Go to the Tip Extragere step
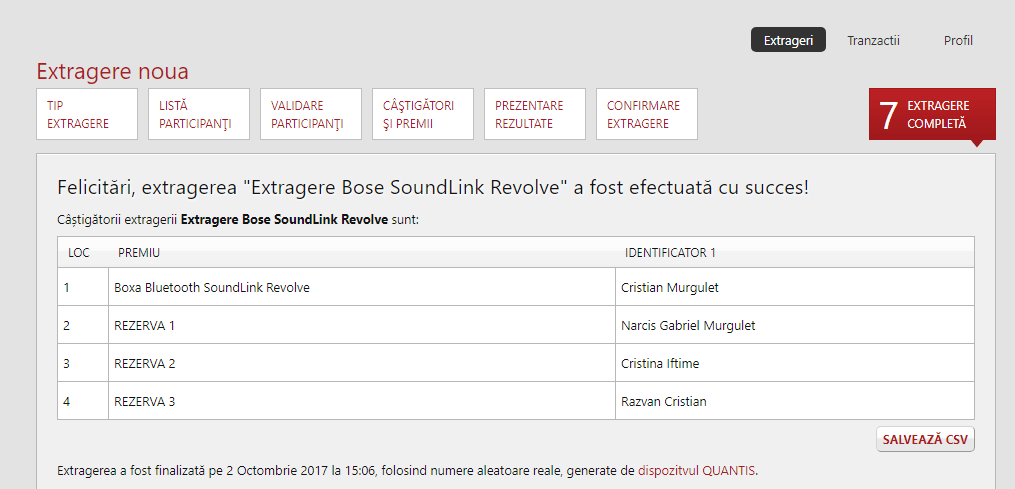Screen dimensions: 1015x489 (86, 115)
